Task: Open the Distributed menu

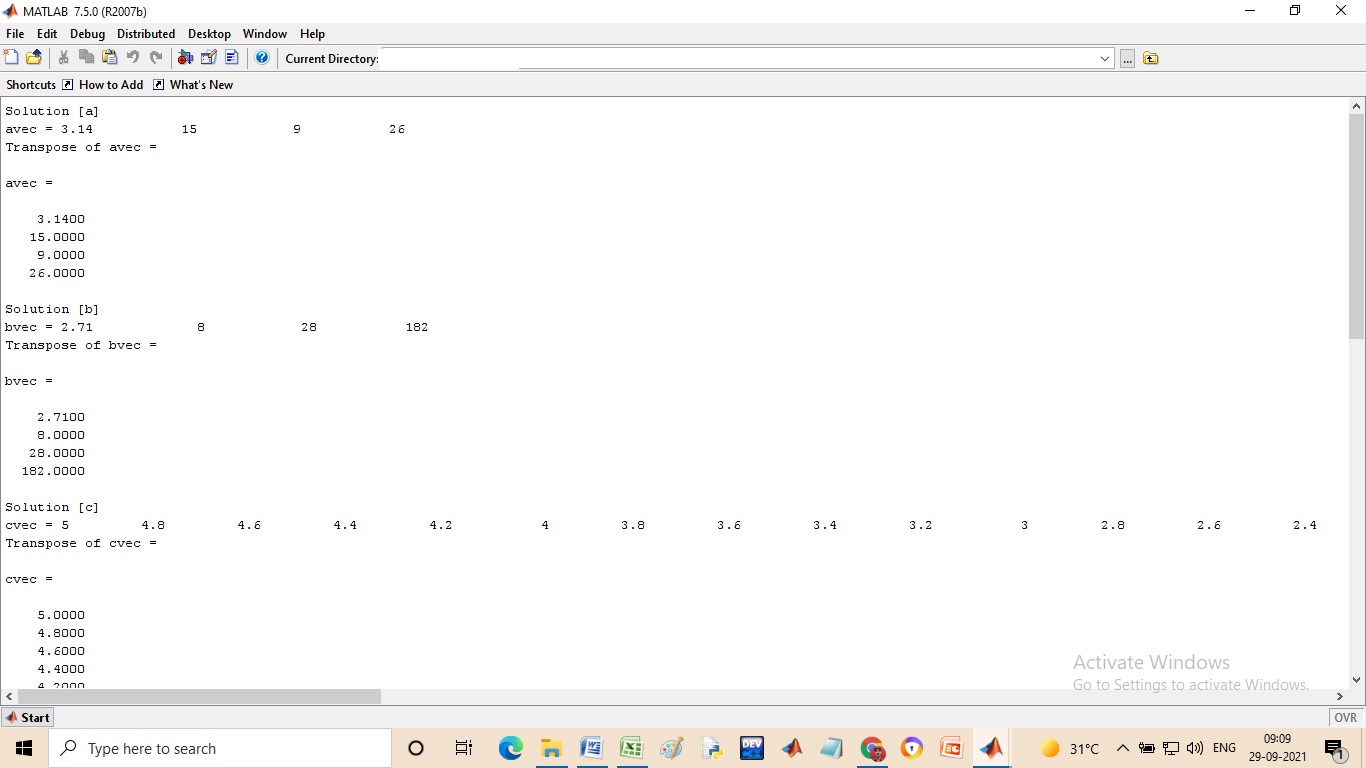Action: tap(146, 34)
